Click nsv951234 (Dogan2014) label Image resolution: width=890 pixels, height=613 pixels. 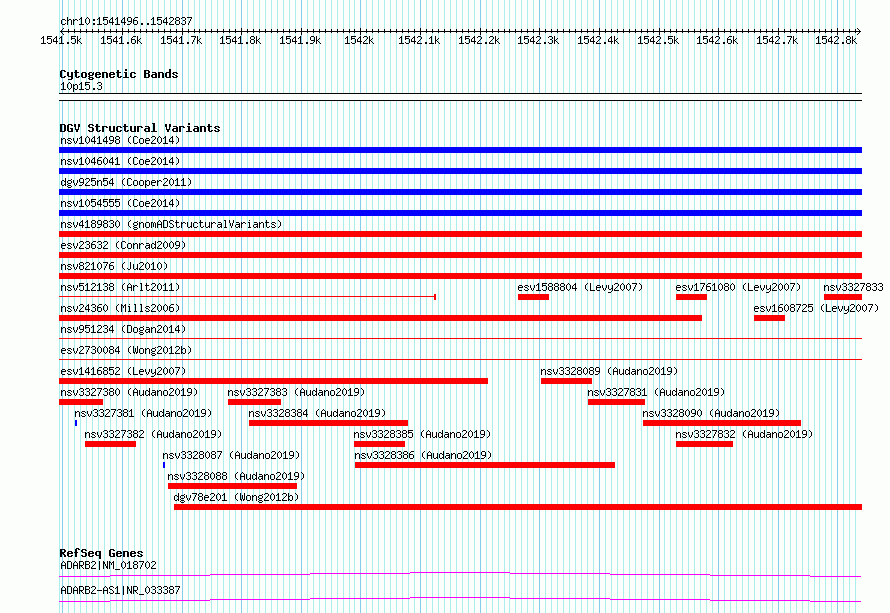click(123, 329)
